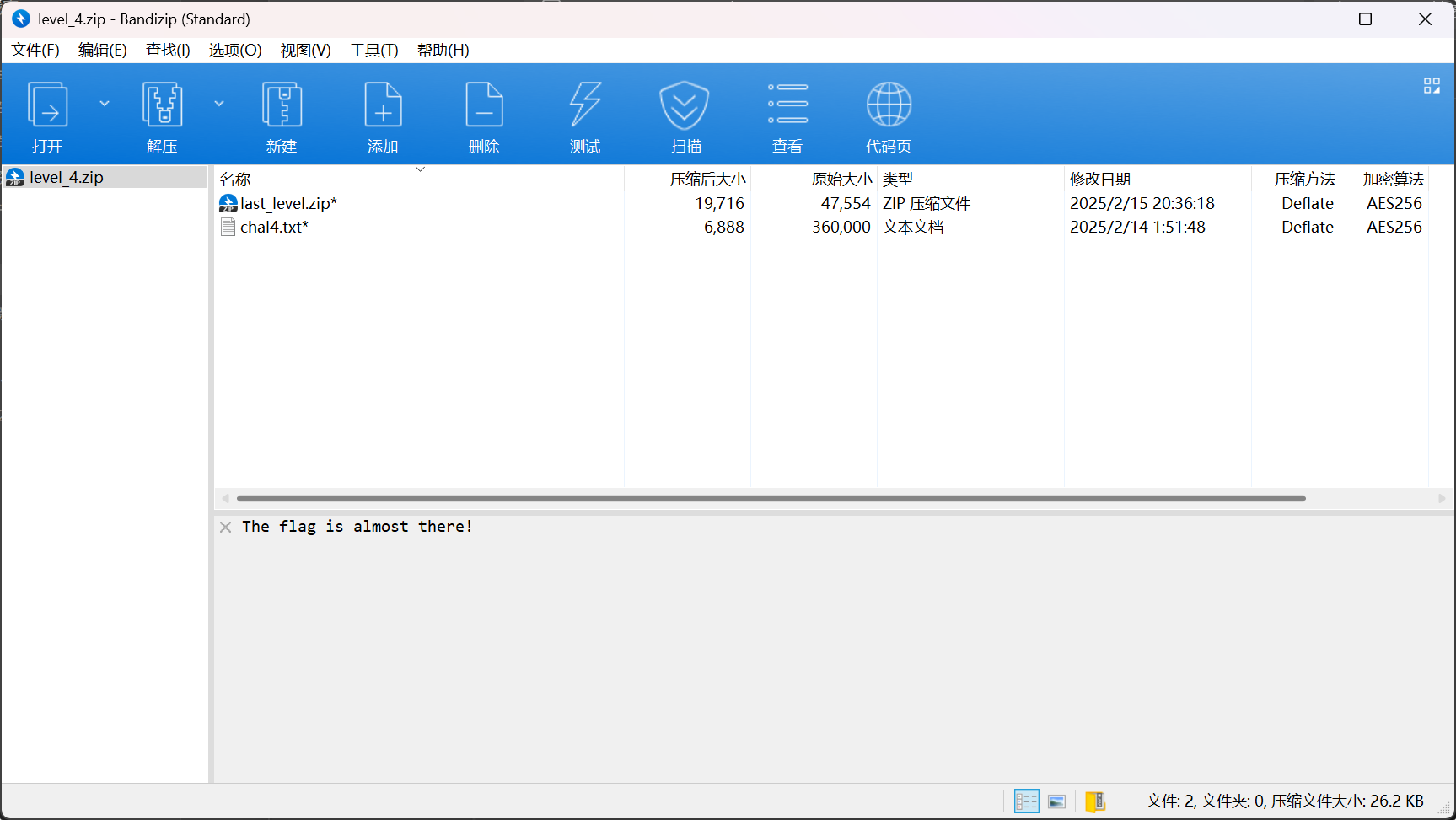Open the 帮助(H) menu
The width and height of the screenshot is (1456, 820).
pyautogui.click(x=443, y=50)
